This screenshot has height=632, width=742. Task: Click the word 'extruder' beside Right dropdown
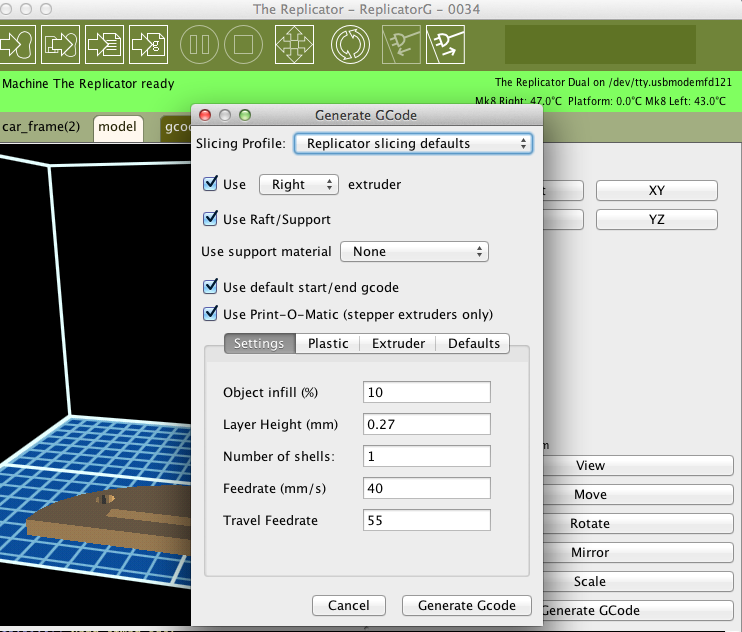tap(374, 184)
